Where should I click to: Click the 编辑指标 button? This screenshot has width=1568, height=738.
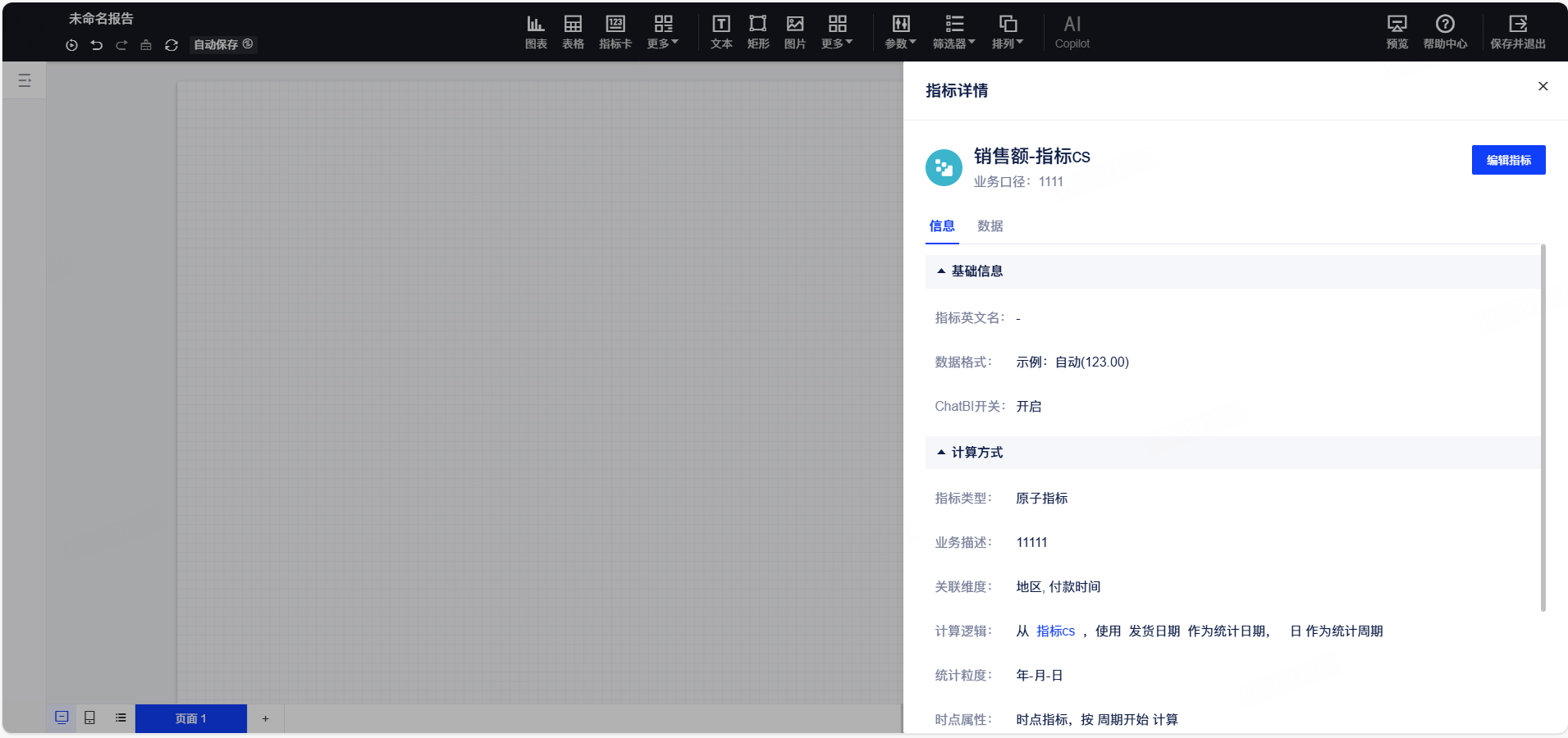1508,160
